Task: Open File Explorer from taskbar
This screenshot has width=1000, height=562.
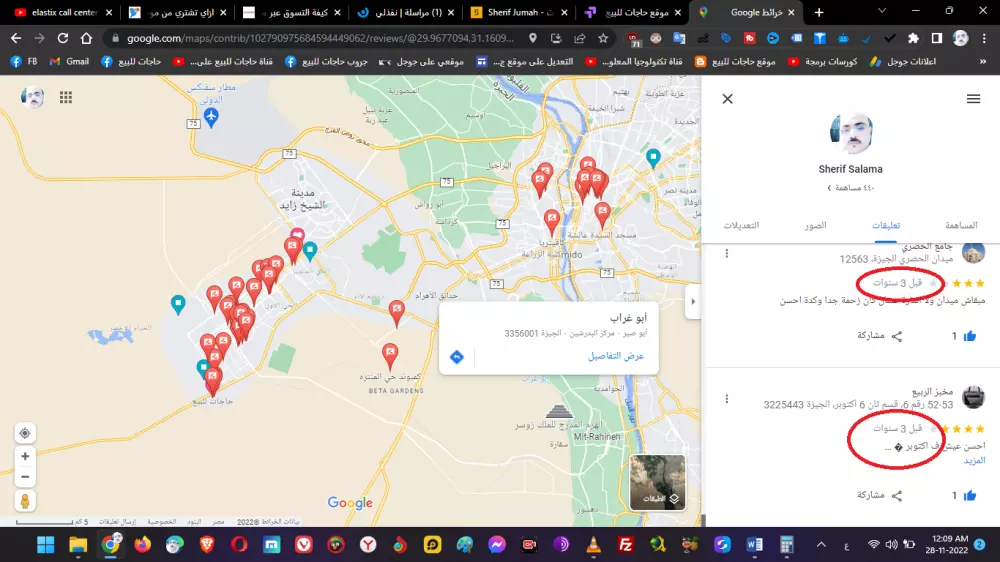Action: [x=78, y=544]
